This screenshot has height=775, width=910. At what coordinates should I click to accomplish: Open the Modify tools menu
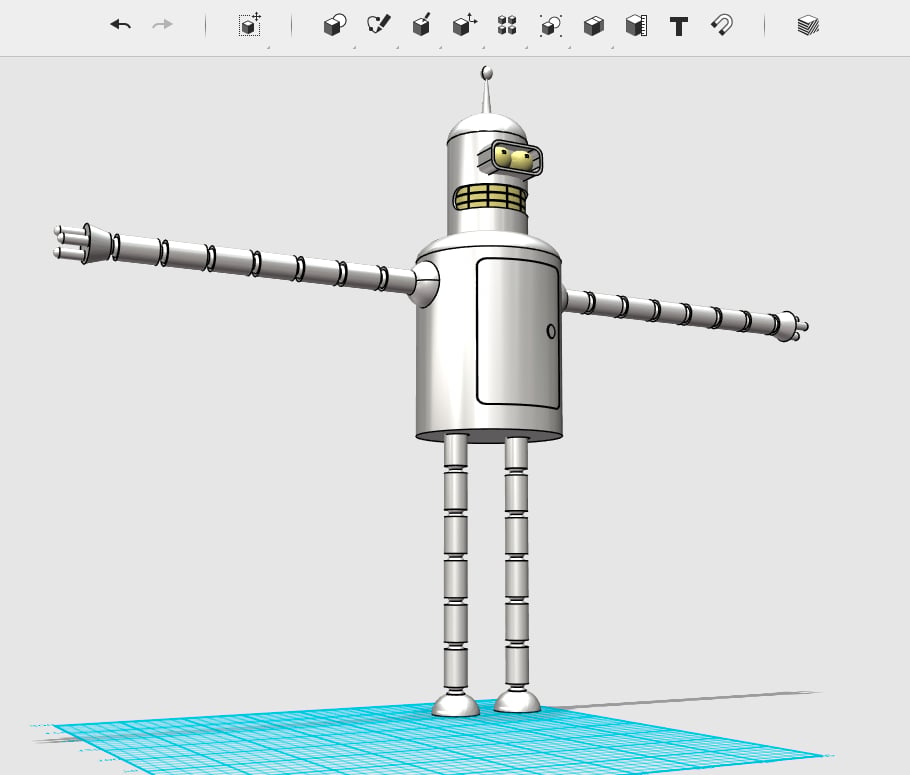click(464, 25)
